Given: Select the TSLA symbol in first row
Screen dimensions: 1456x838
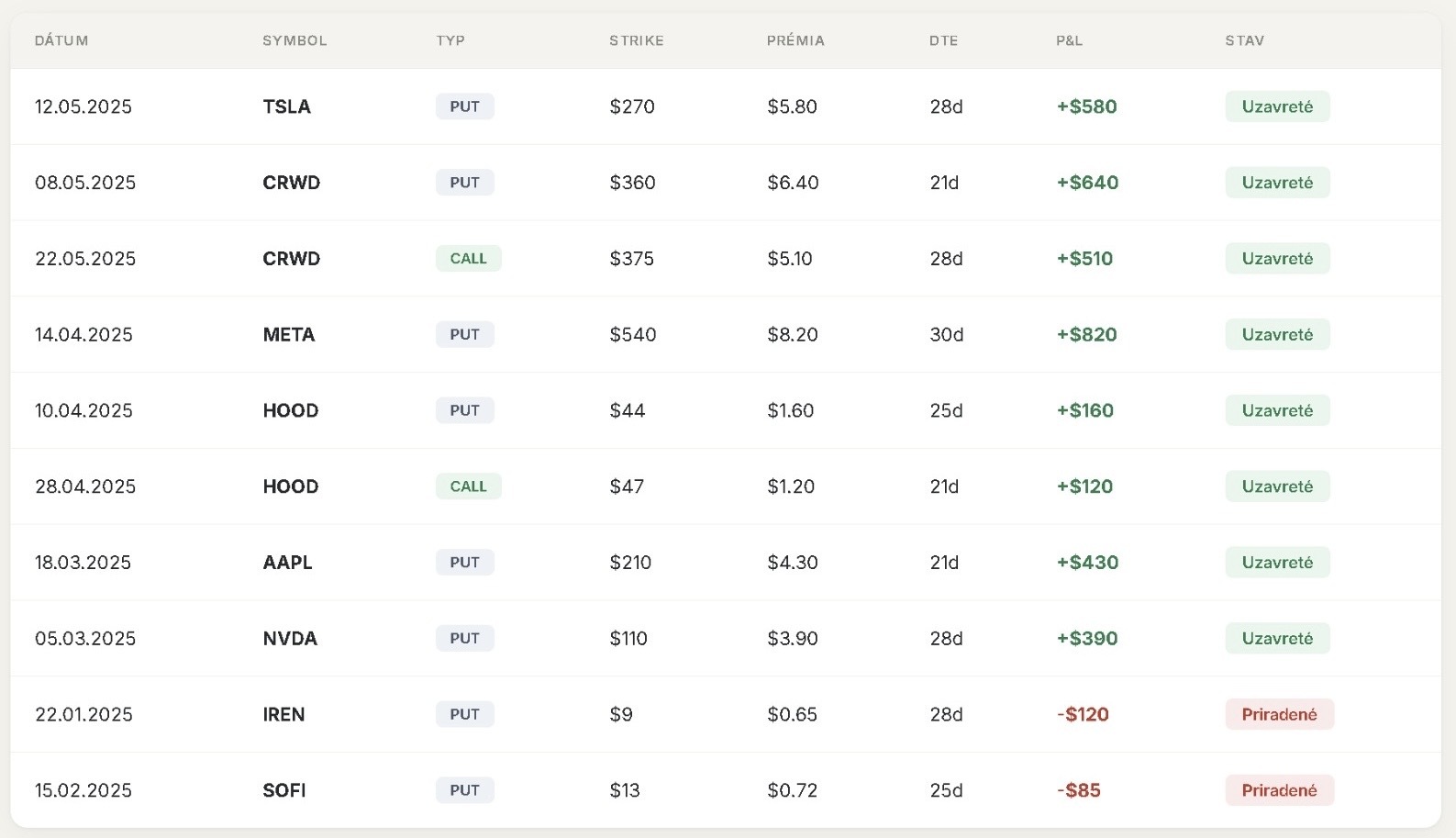Looking at the screenshot, I should (x=287, y=106).
